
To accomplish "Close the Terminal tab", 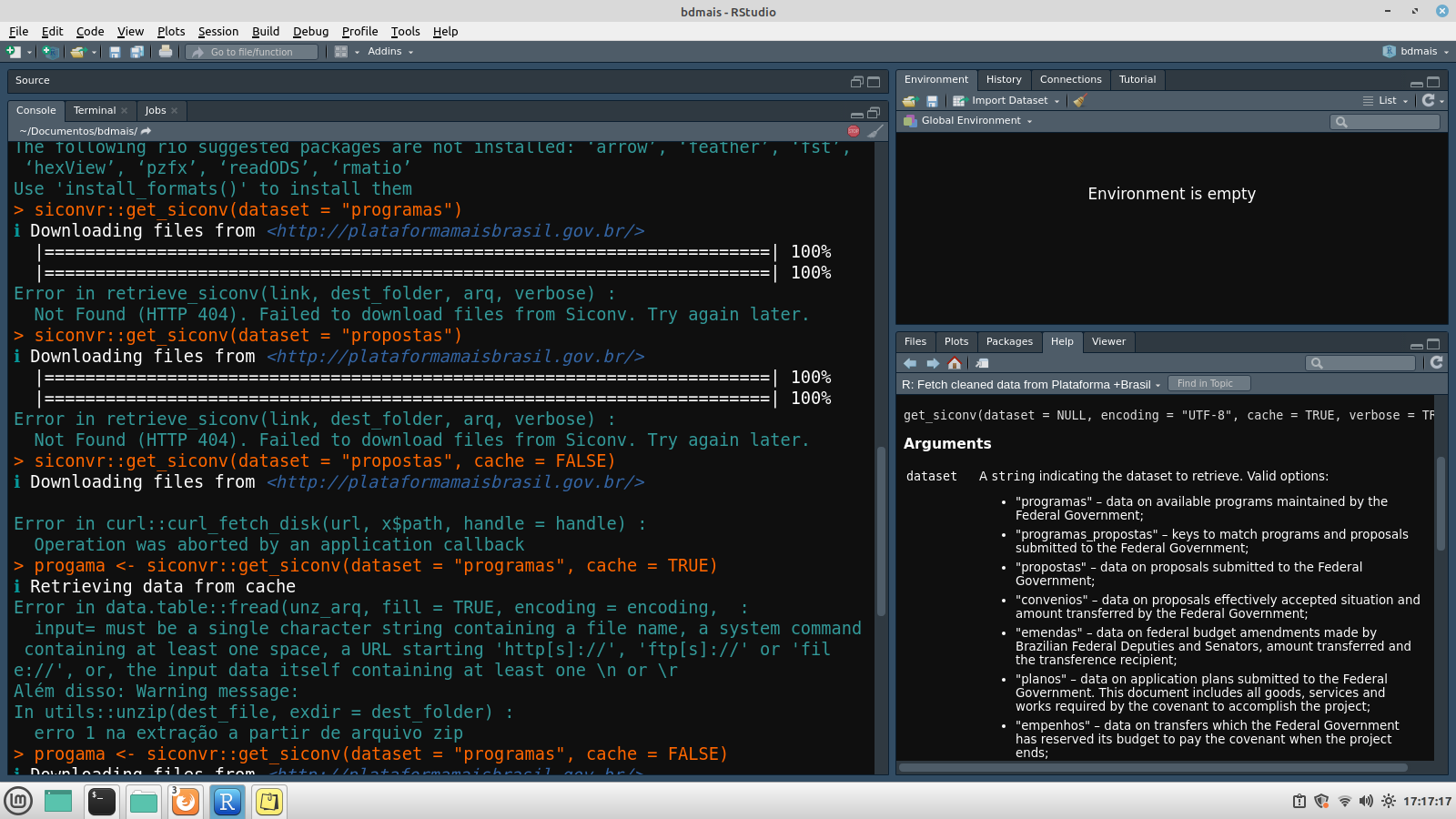I will point(125,111).
